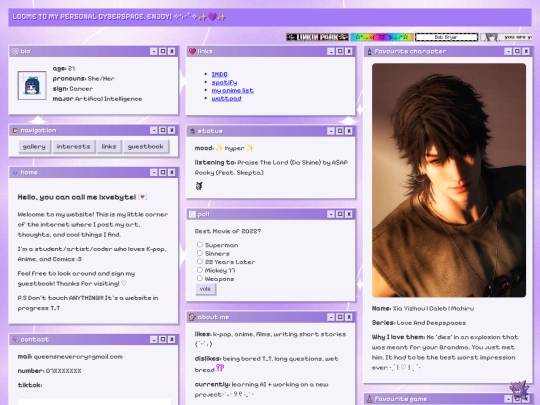Click the 'mood: hyper' status line
The height and width of the screenshot is (405, 540).
pyautogui.click(x=224, y=148)
